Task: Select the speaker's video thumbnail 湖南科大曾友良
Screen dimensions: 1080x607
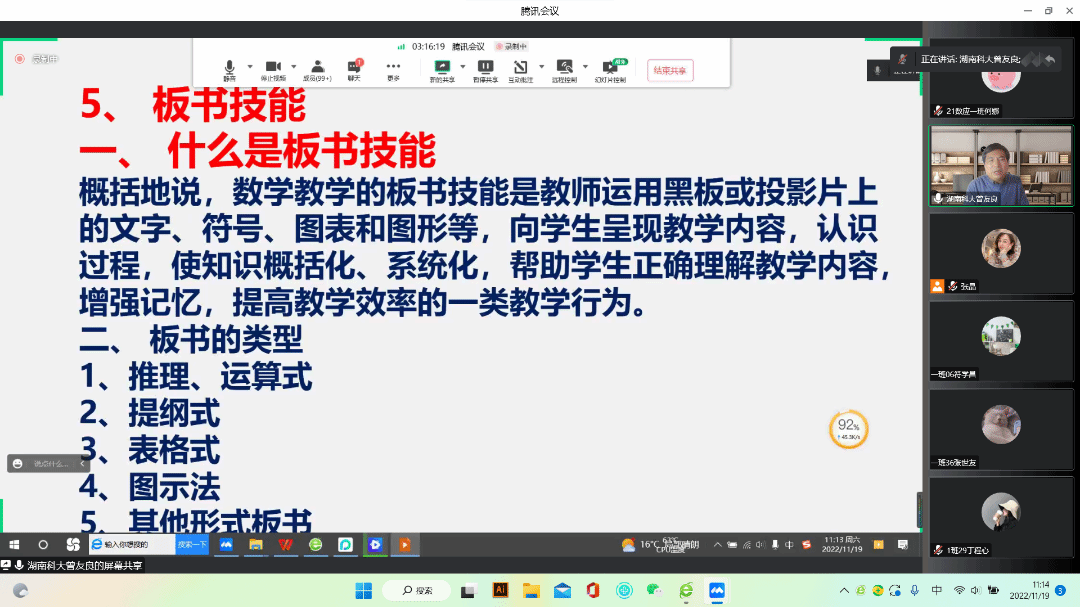Action: tap(1000, 165)
